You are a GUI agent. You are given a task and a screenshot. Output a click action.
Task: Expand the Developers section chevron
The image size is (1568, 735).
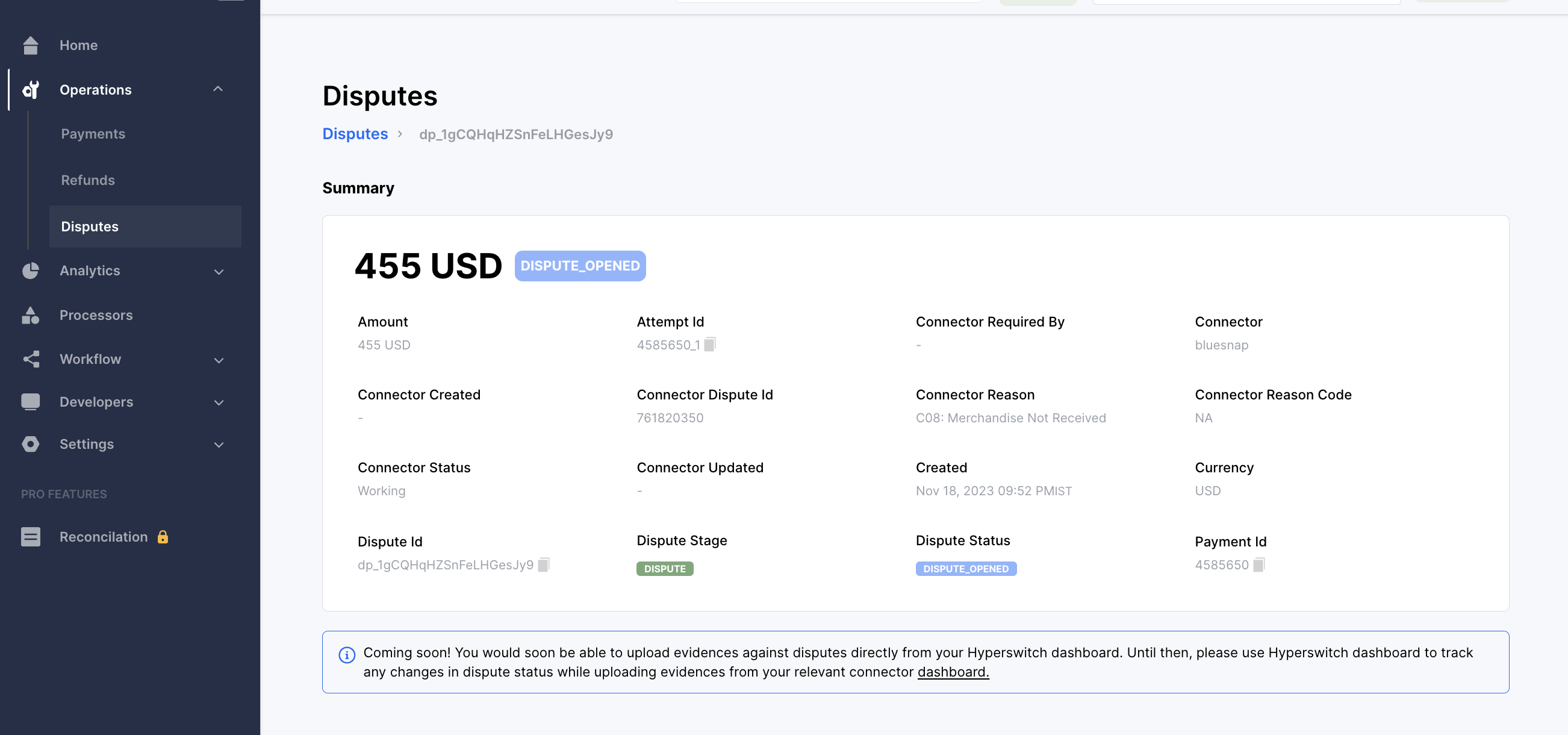[x=219, y=402]
